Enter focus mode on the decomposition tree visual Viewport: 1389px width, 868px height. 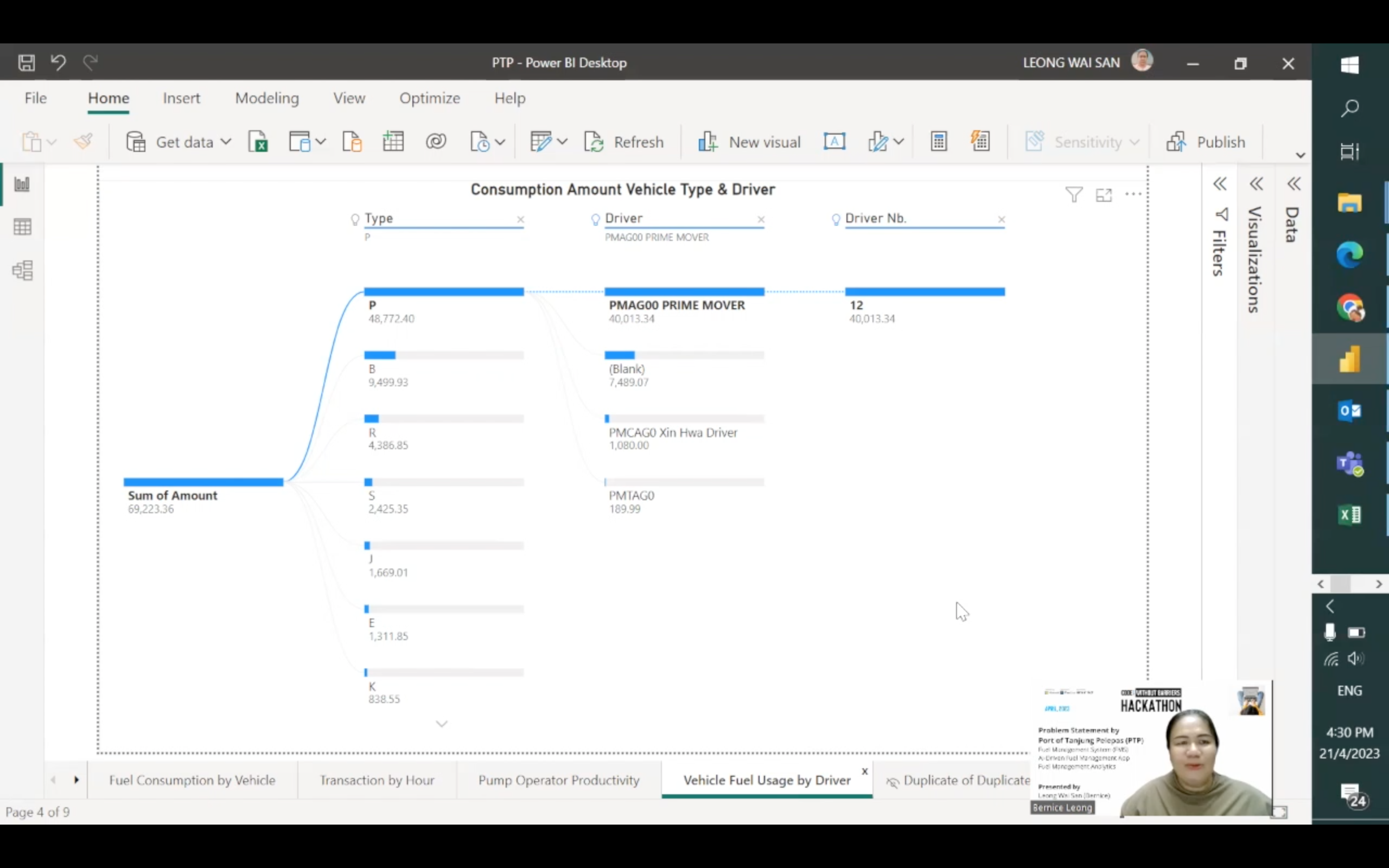tap(1103, 195)
